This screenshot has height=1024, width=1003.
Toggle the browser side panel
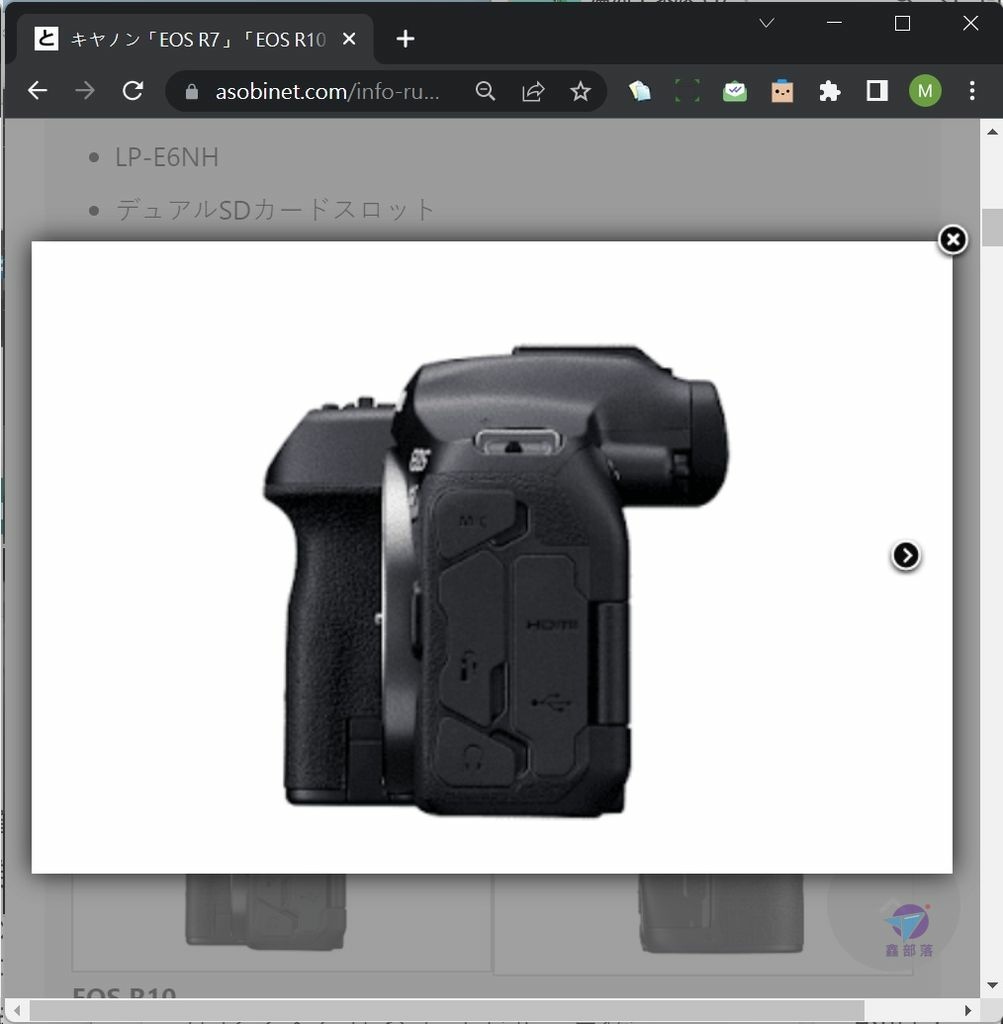coord(877,91)
